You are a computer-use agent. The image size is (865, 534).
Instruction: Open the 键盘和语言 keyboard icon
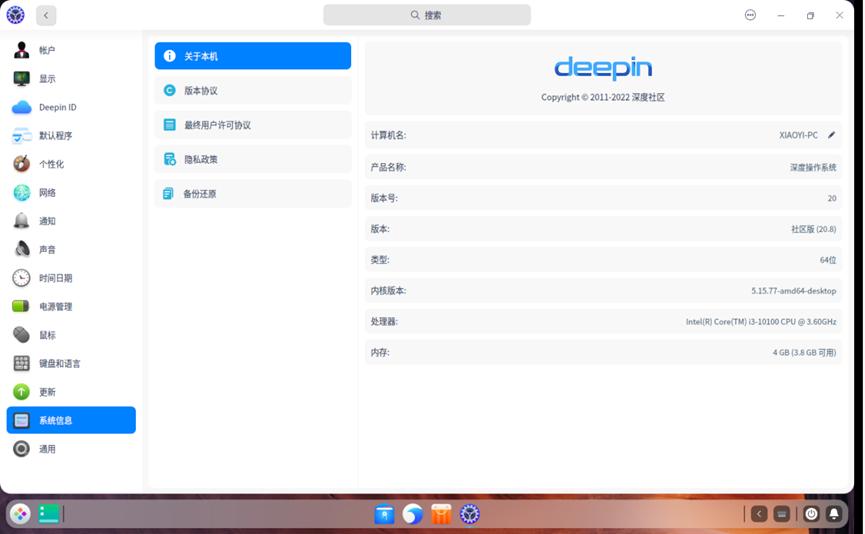(x=22, y=363)
